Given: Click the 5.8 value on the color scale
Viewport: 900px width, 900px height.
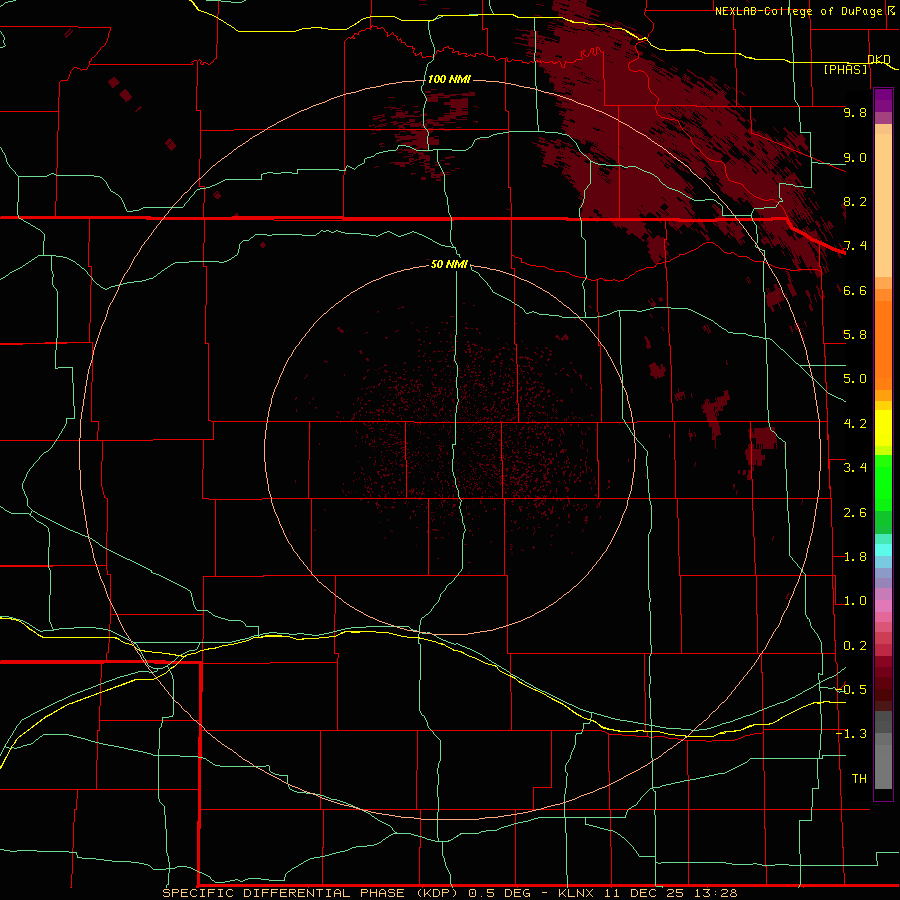Looking at the screenshot, I should tap(855, 335).
